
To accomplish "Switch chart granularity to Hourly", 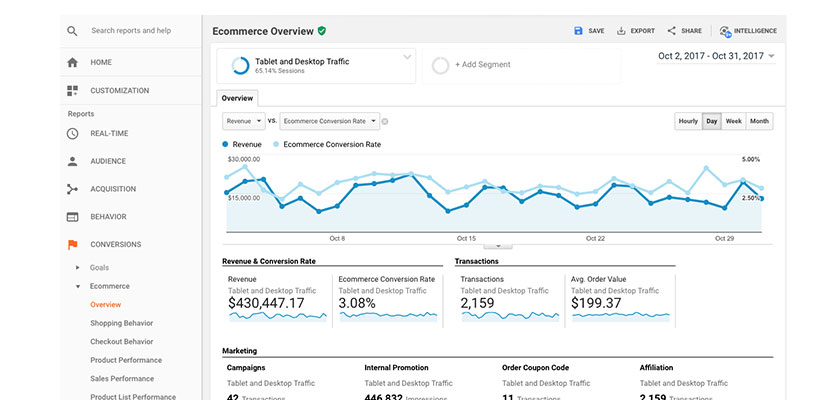I will (x=688, y=121).
